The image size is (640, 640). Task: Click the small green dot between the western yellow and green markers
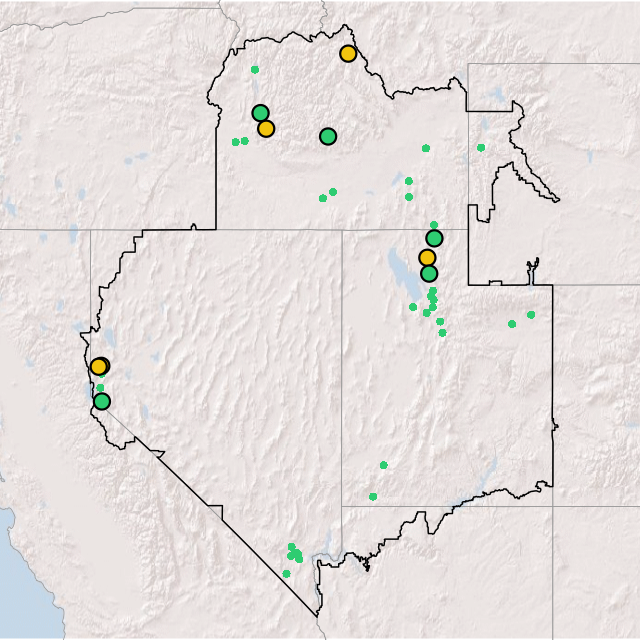100,388
